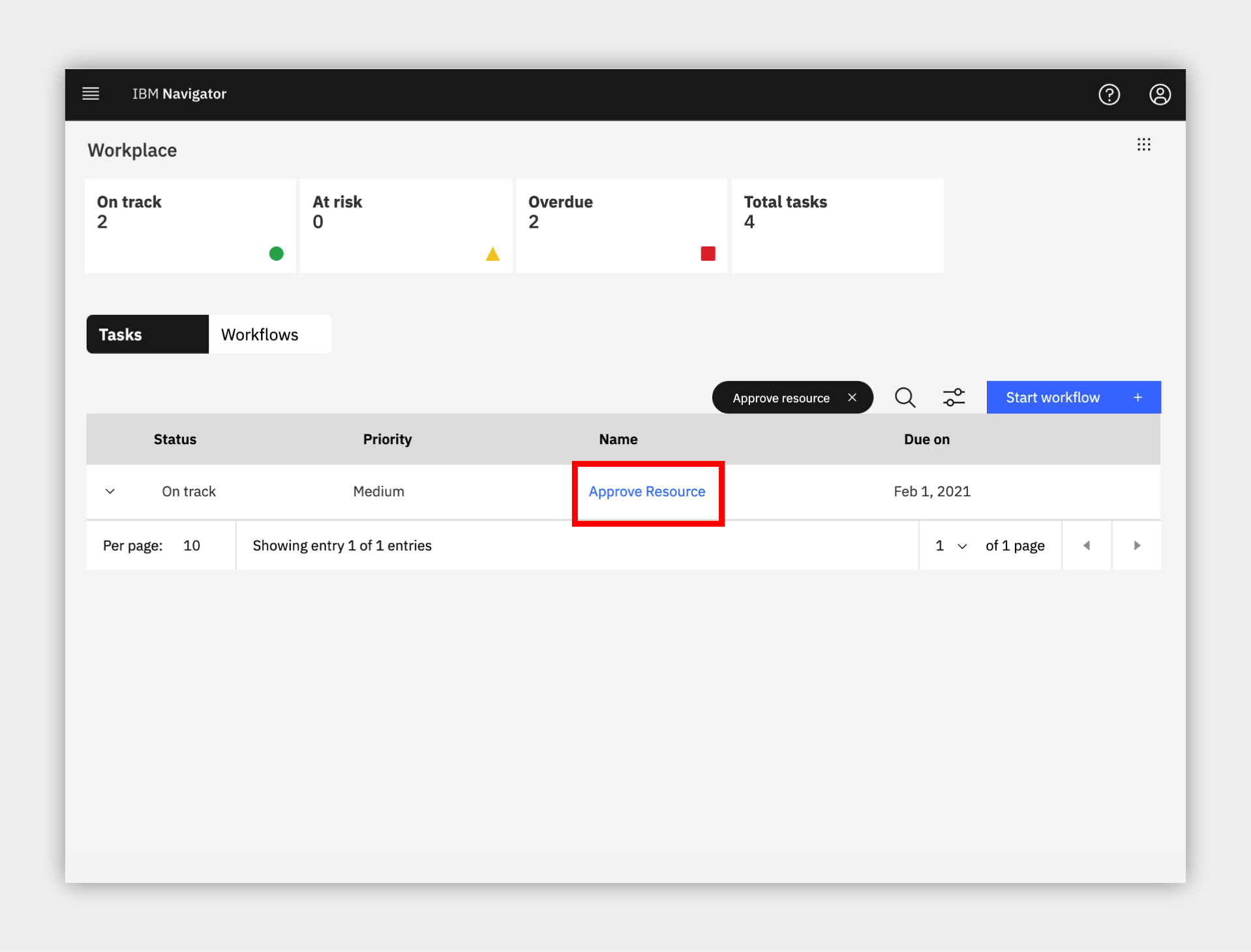Click the search magnifier icon
The height and width of the screenshot is (952, 1251).
point(905,397)
